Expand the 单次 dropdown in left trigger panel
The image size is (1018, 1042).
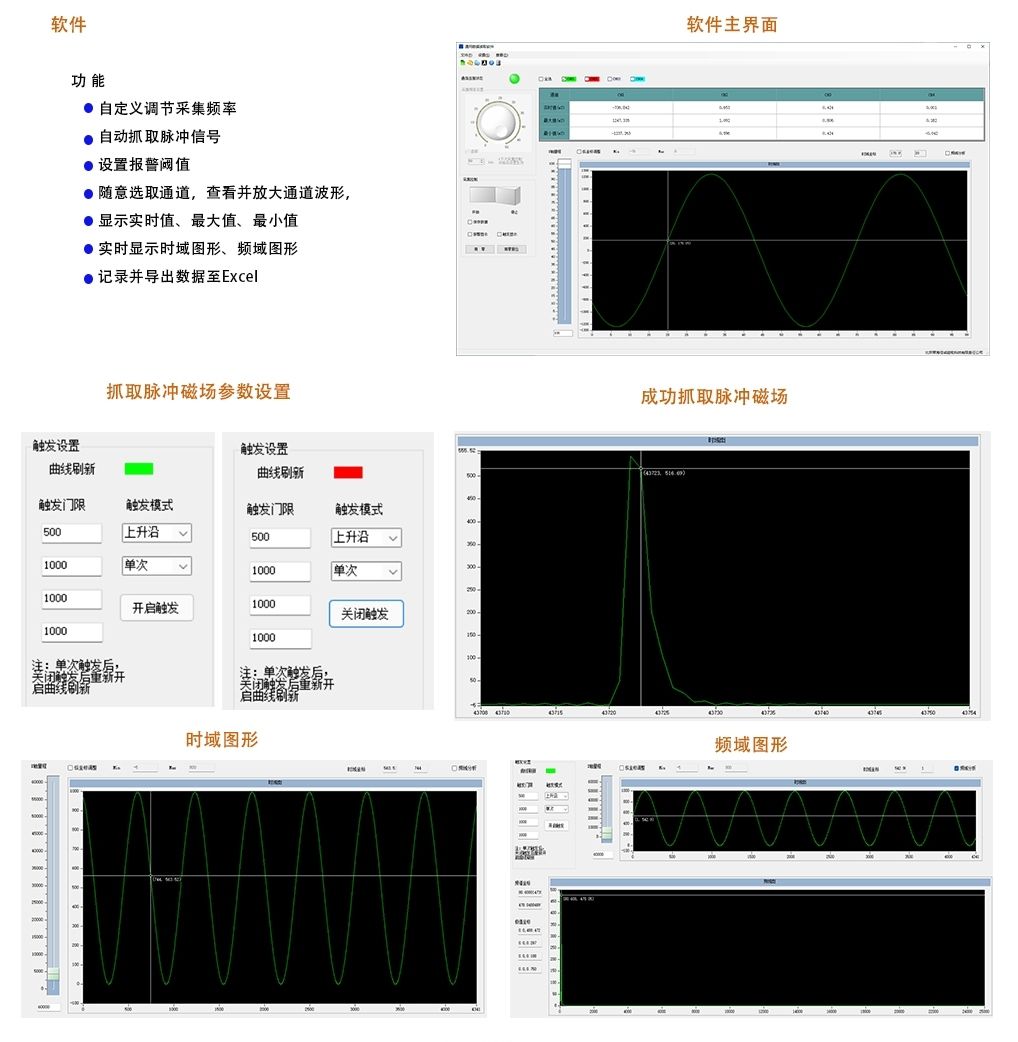click(x=156, y=565)
